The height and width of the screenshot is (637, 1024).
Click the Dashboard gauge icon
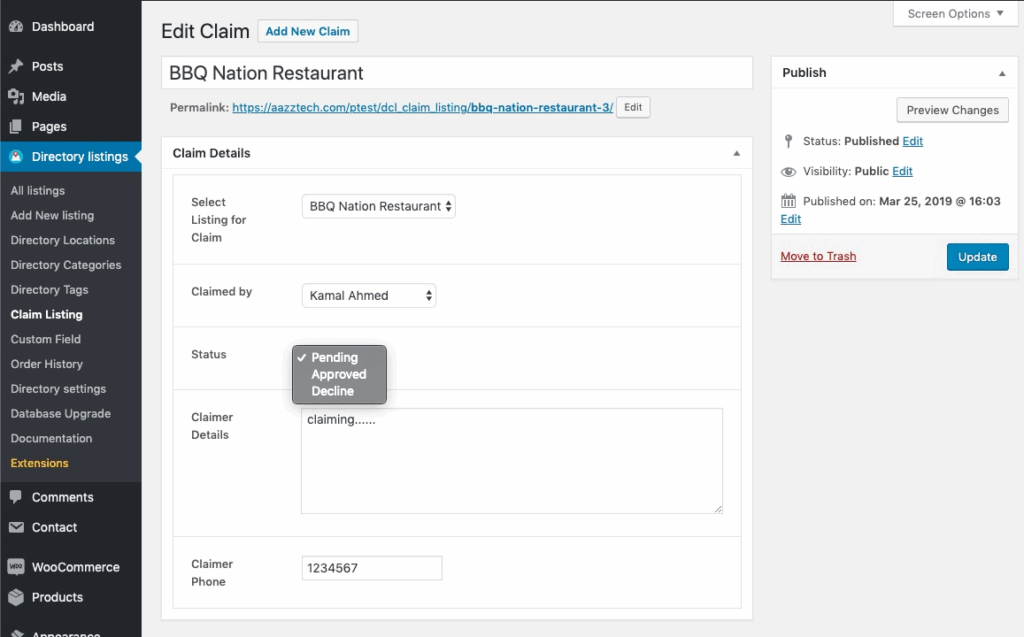(16, 27)
